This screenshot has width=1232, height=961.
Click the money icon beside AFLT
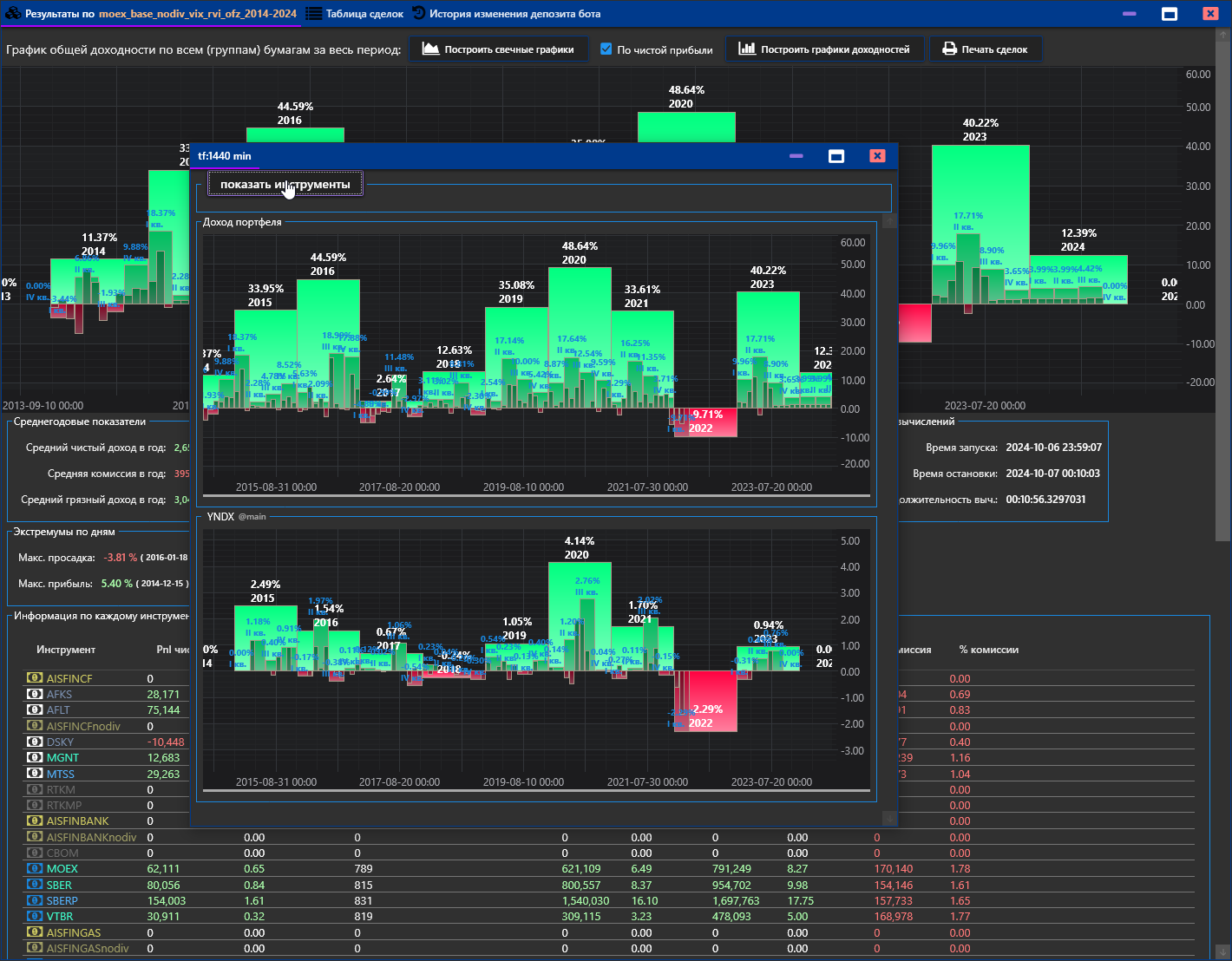tap(35, 709)
